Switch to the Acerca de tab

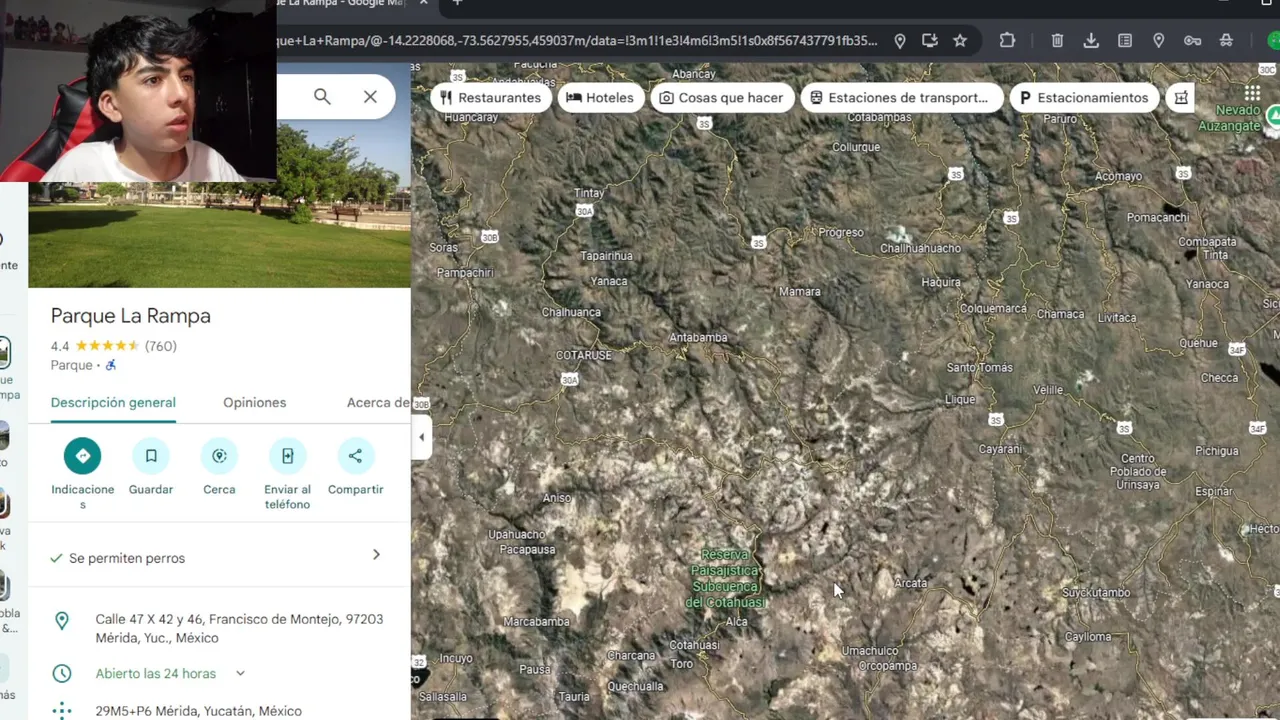(x=378, y=402)
